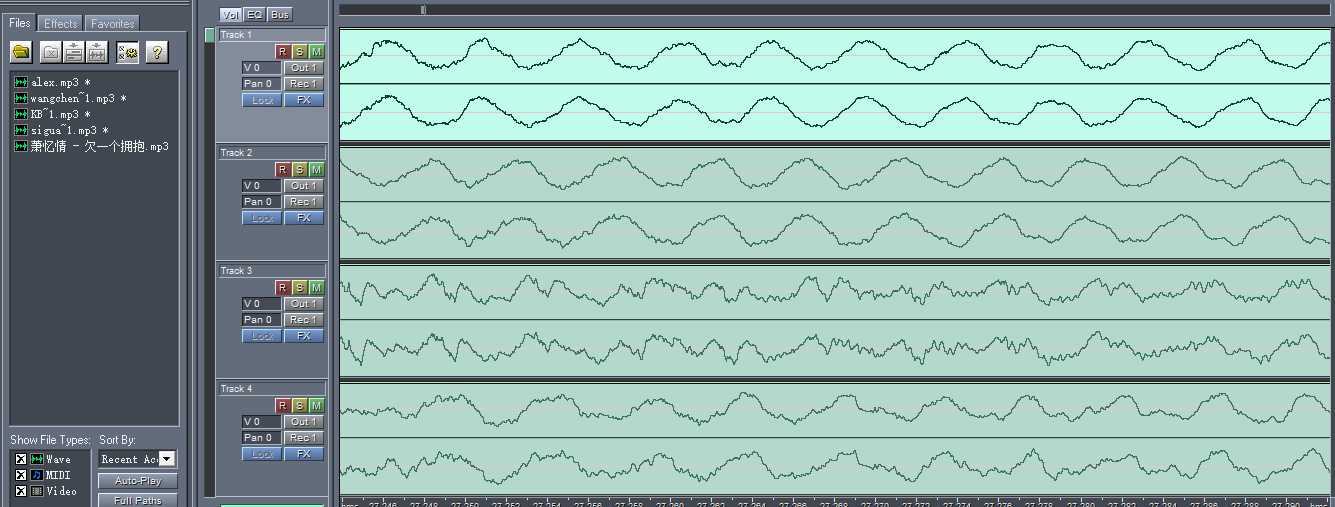Toggle the Video file type checkbox
Screen dimensions: 1335x507
(x=20, y=491)
